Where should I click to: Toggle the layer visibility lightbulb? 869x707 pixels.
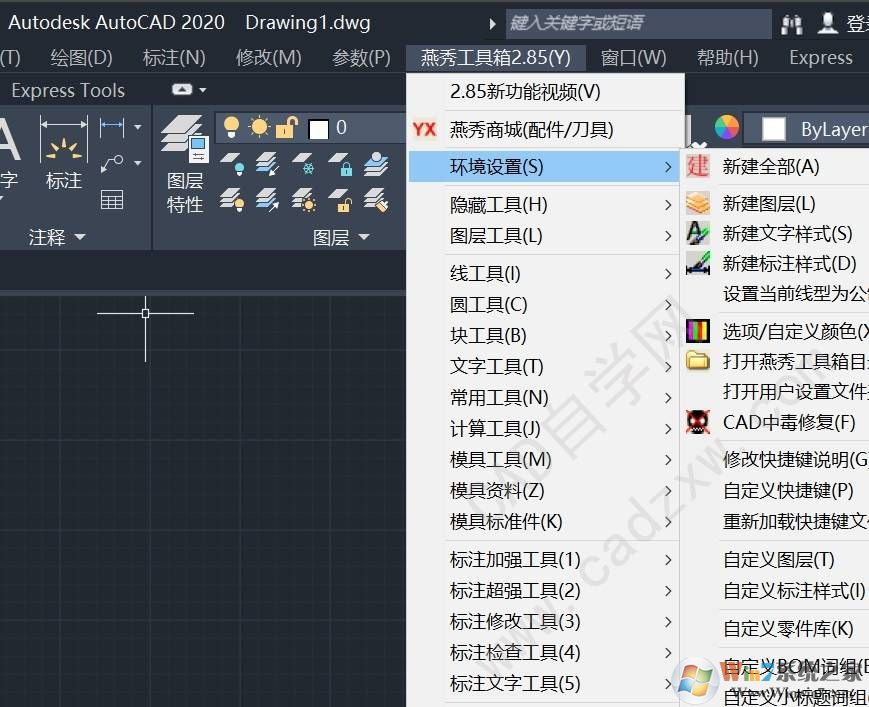(x=231, y=126)
